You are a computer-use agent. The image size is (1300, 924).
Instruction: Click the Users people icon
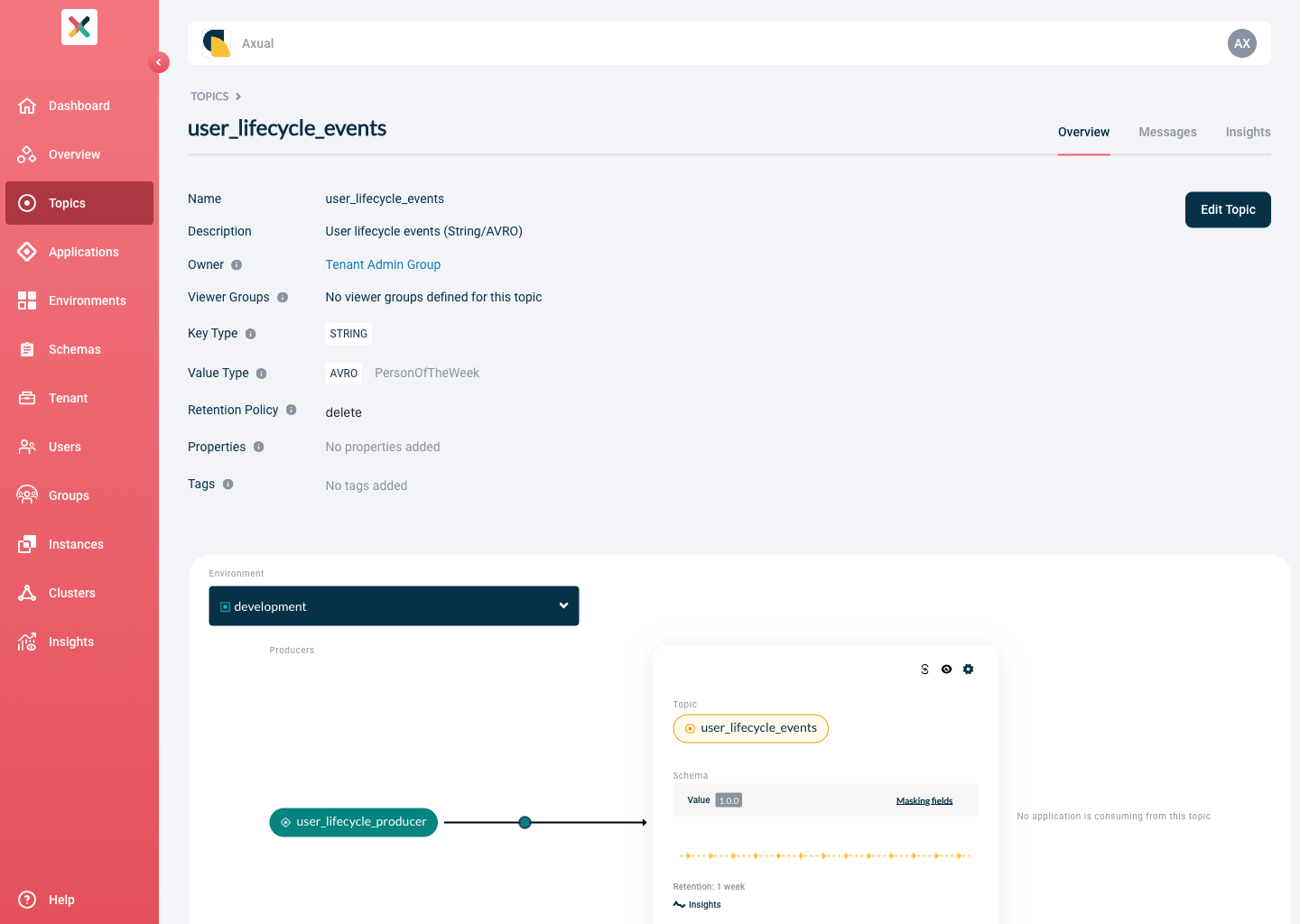[x=27, y=447]
